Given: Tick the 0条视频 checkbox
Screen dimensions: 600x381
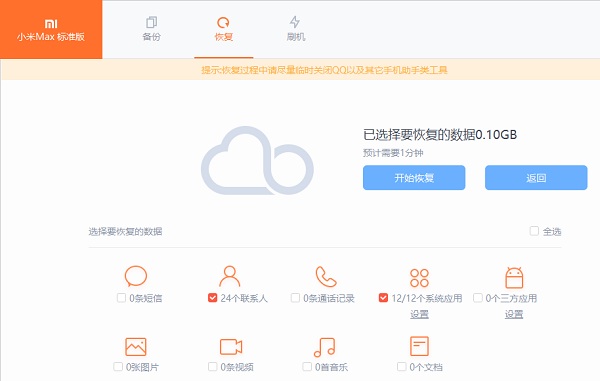Looking at the screenshot, I should coord(212,366).
